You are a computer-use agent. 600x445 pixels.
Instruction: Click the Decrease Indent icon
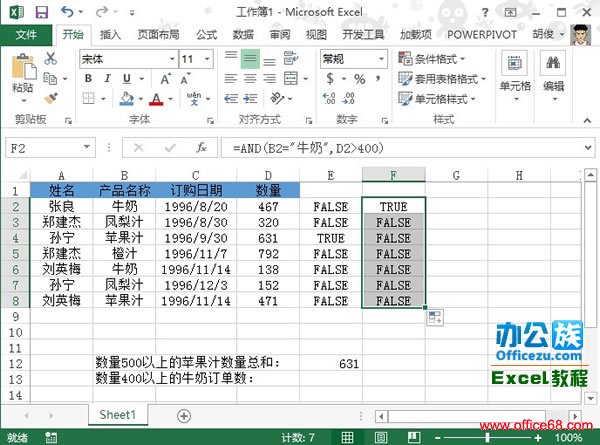(231, 99)
